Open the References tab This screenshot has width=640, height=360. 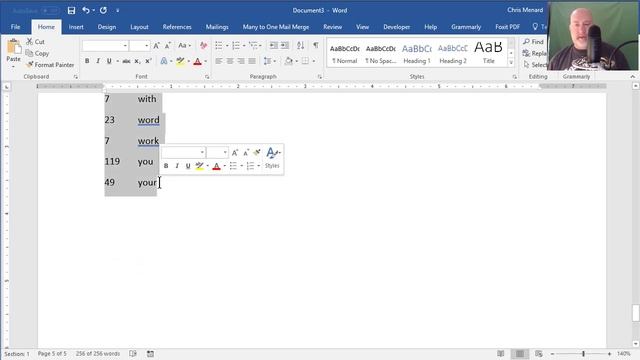click(177, 27)
